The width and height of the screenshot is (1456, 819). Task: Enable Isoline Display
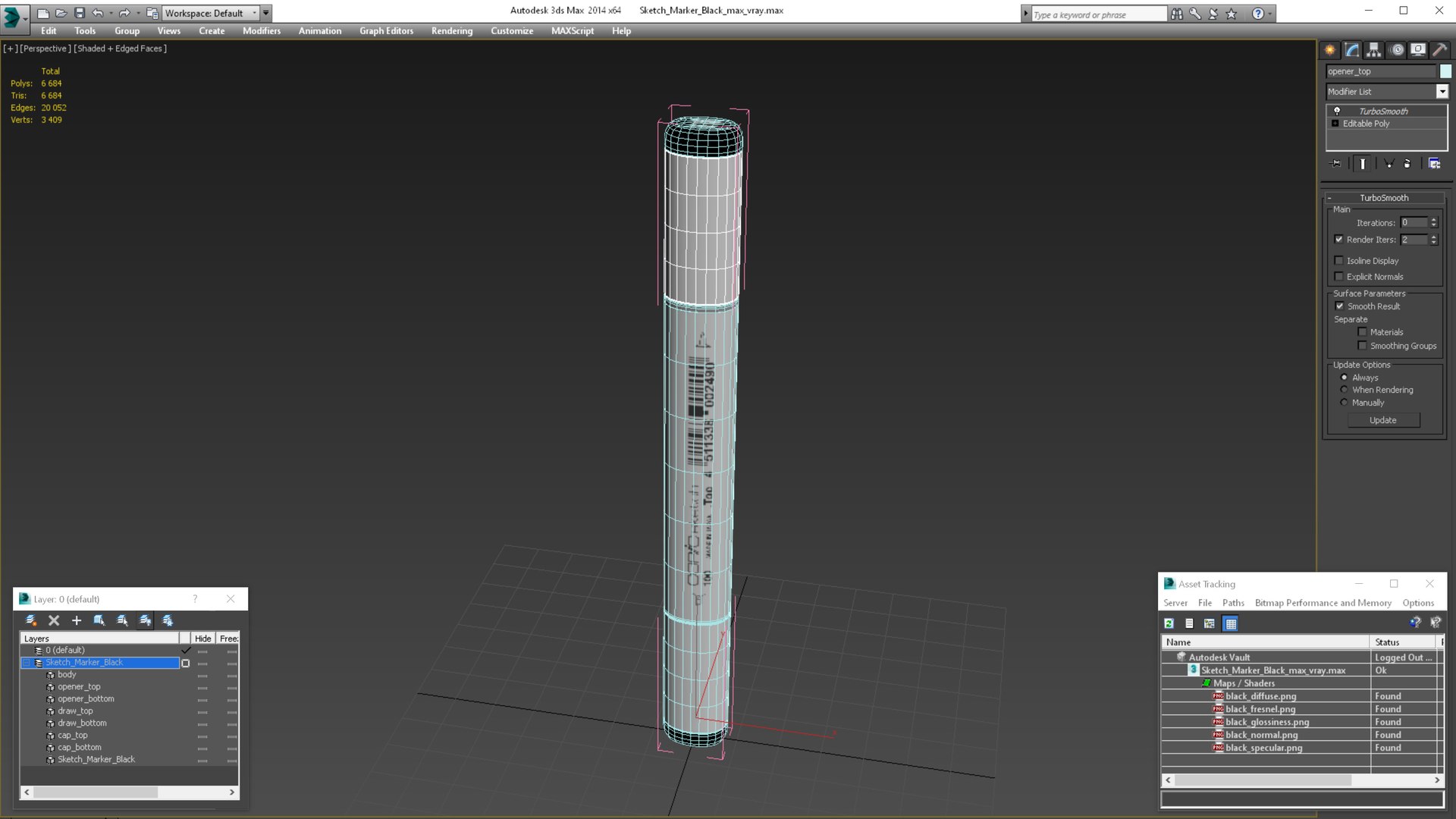(1338, 260)
